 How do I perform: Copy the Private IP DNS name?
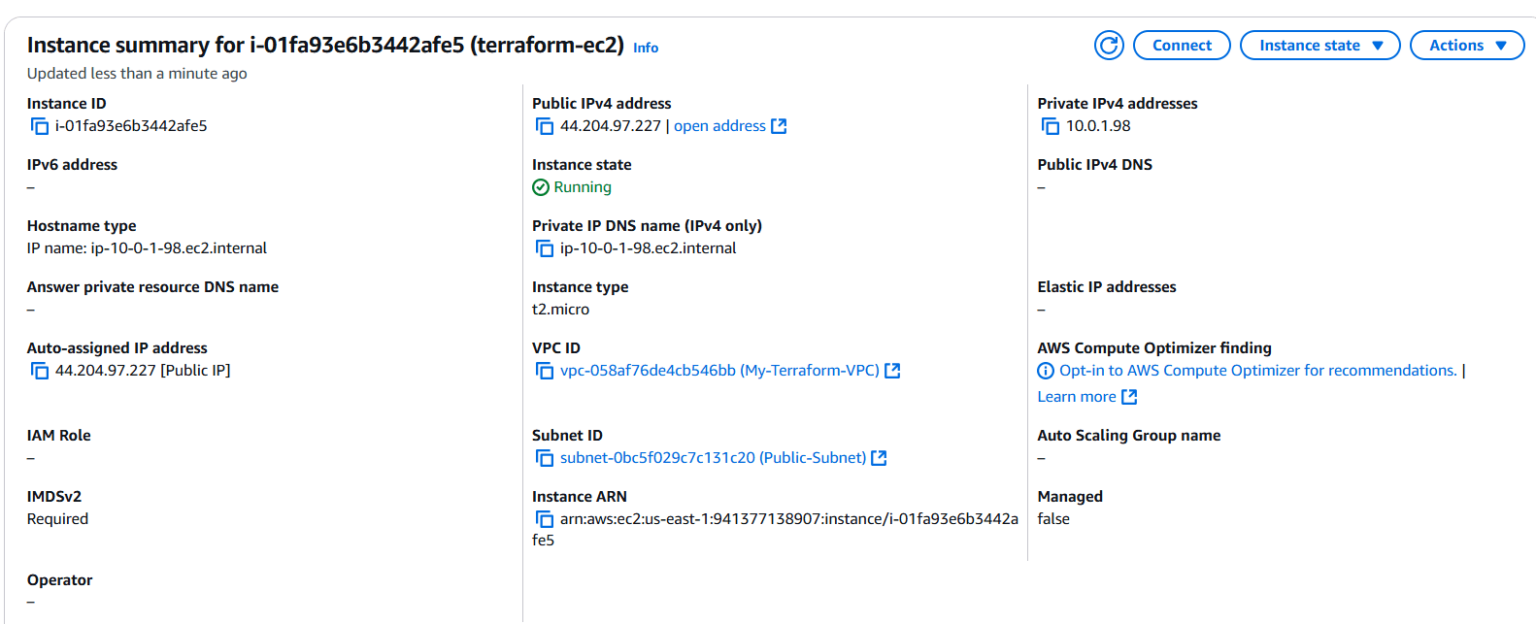click(545, 248)
